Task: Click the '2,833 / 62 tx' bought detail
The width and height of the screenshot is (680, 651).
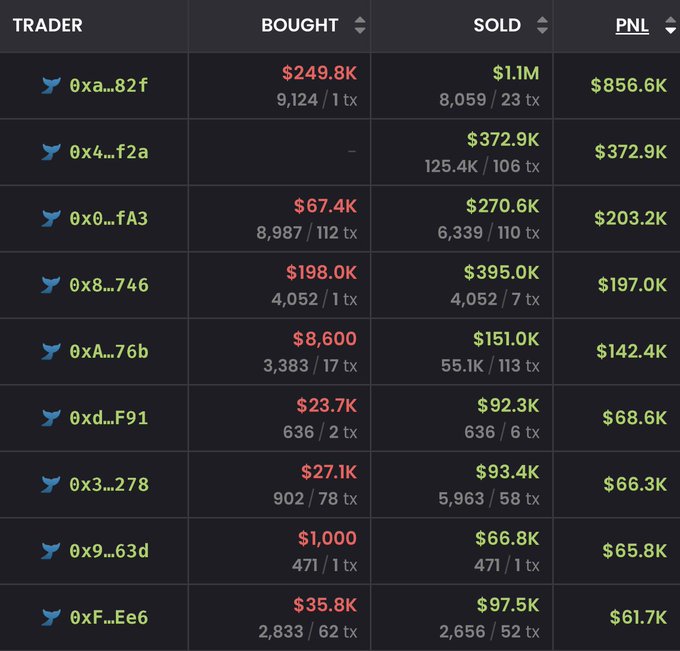Action: click(307, 632)
